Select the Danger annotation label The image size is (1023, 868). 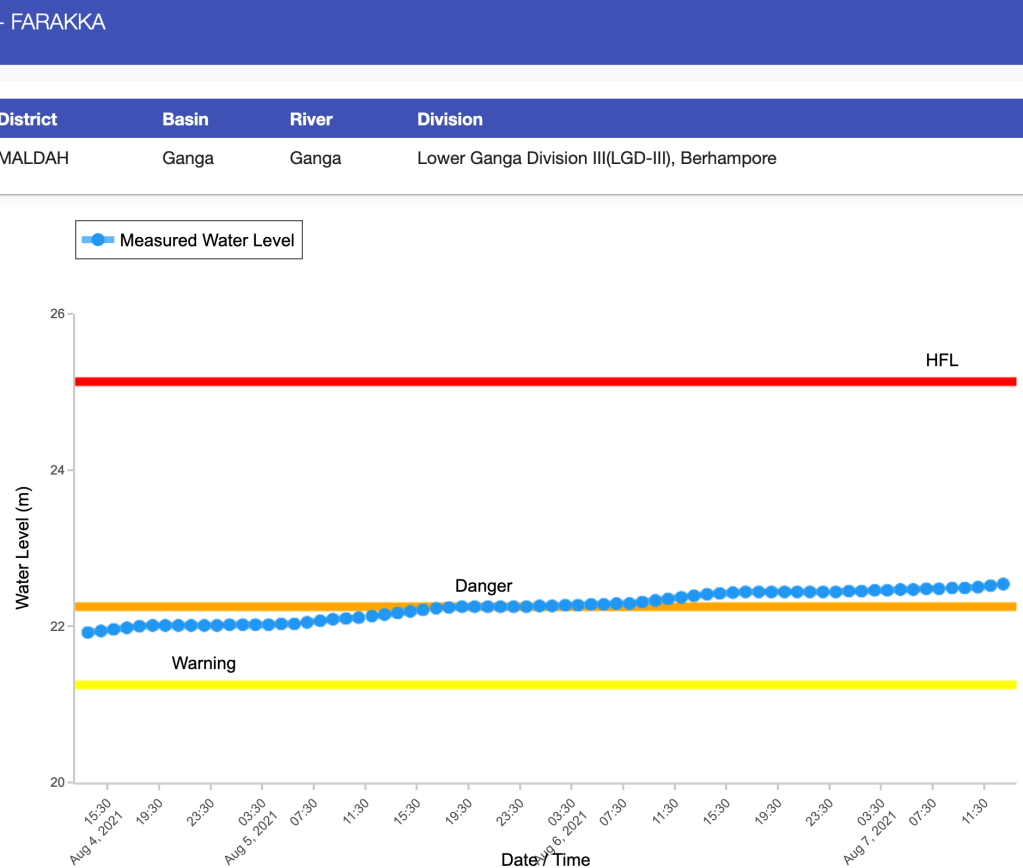(x=483, y=585)
